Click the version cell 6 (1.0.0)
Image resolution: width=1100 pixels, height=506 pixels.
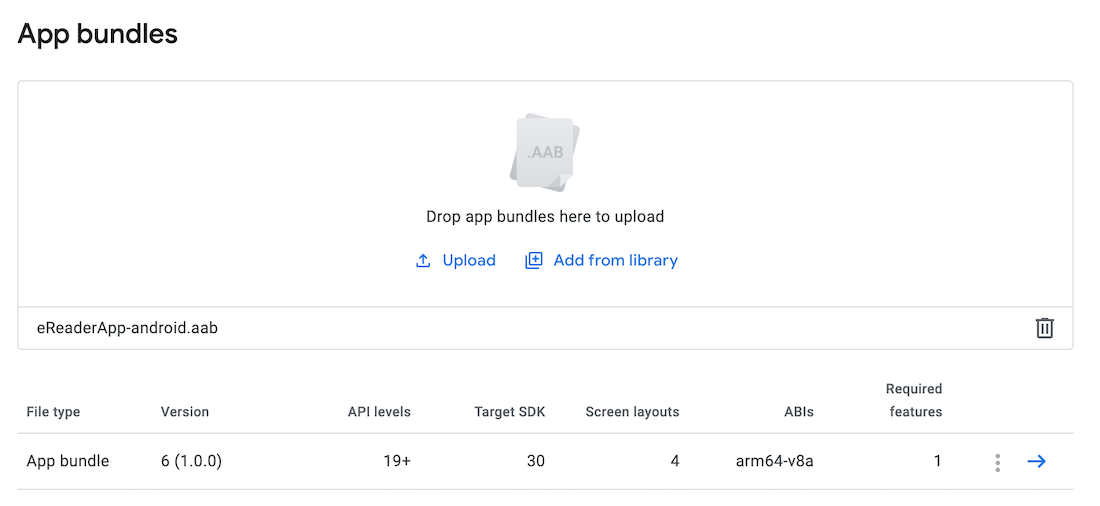[191, 461]
